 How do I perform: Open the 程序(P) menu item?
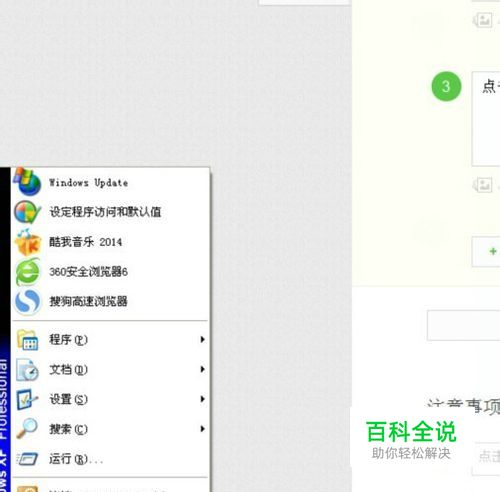click(111, 340)
